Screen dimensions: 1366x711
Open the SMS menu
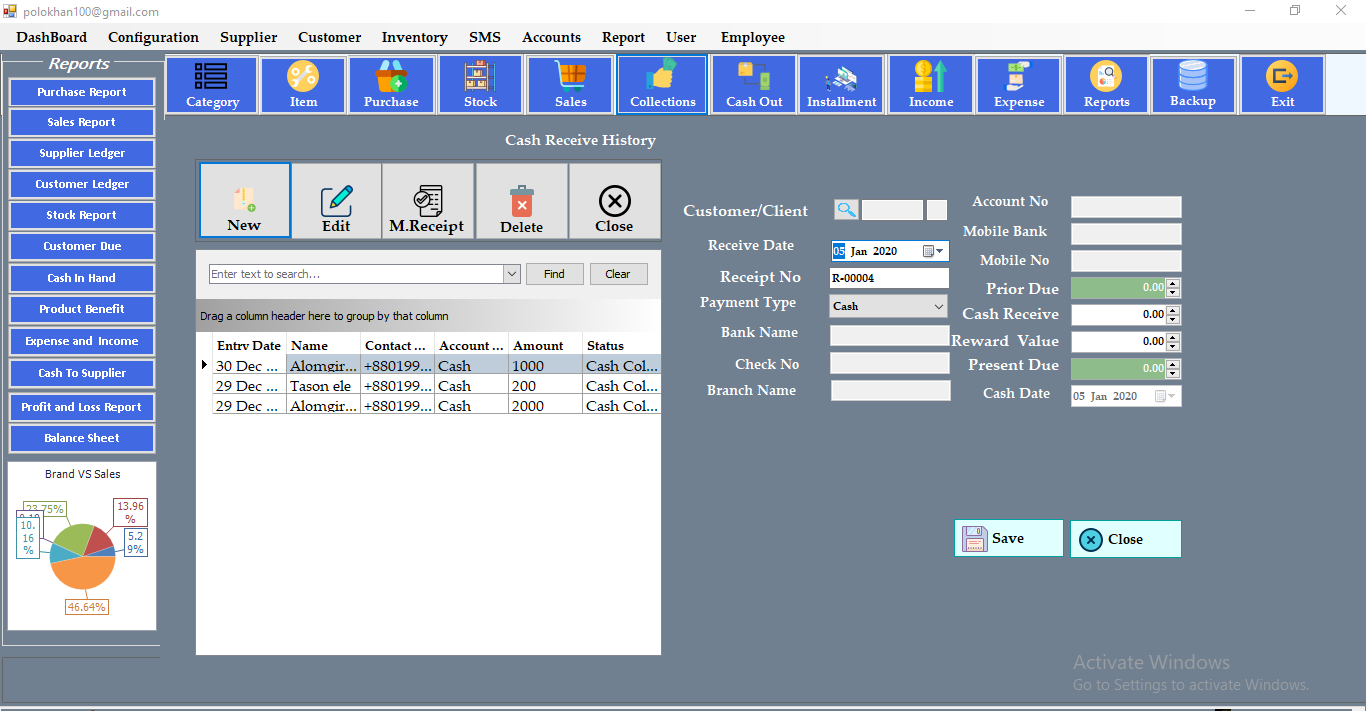485,37
